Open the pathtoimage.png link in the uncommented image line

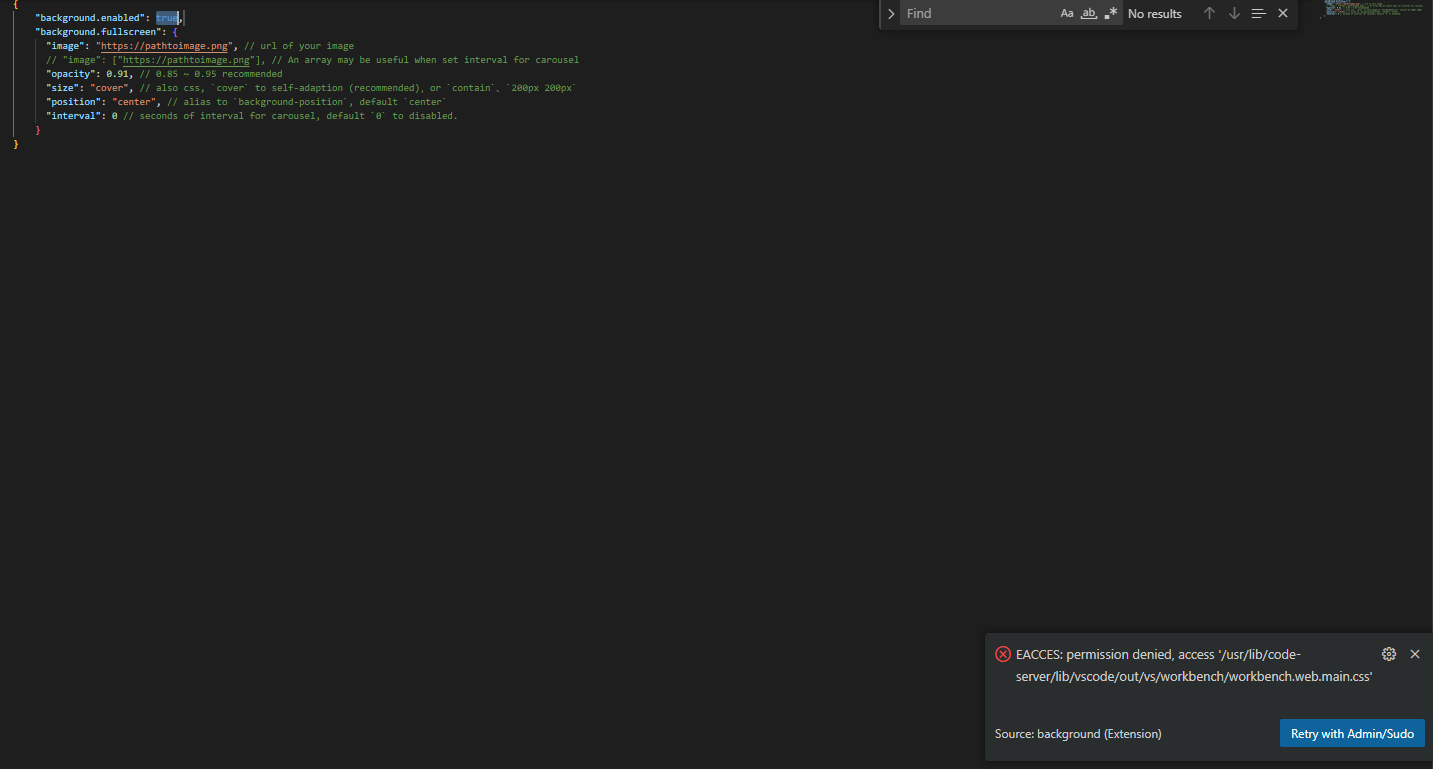pyautogui.click(x=164, y=46)
